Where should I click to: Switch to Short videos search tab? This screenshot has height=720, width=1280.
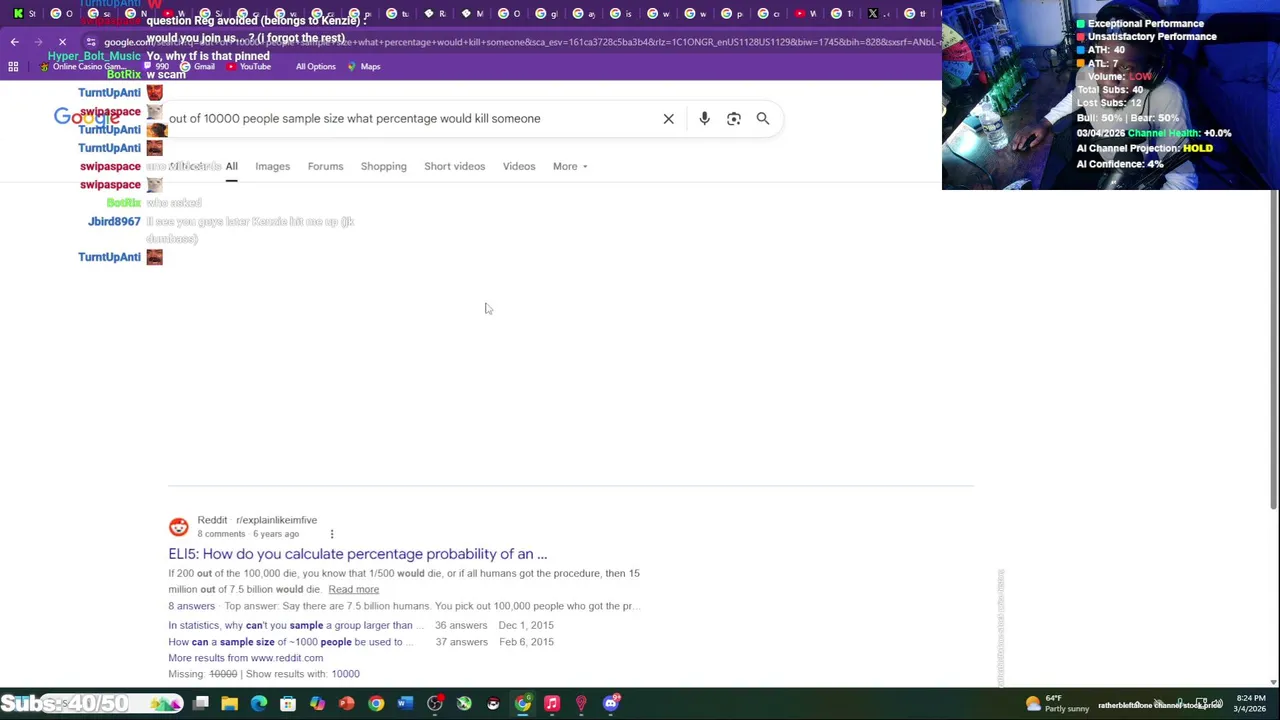tap(454, 167)
